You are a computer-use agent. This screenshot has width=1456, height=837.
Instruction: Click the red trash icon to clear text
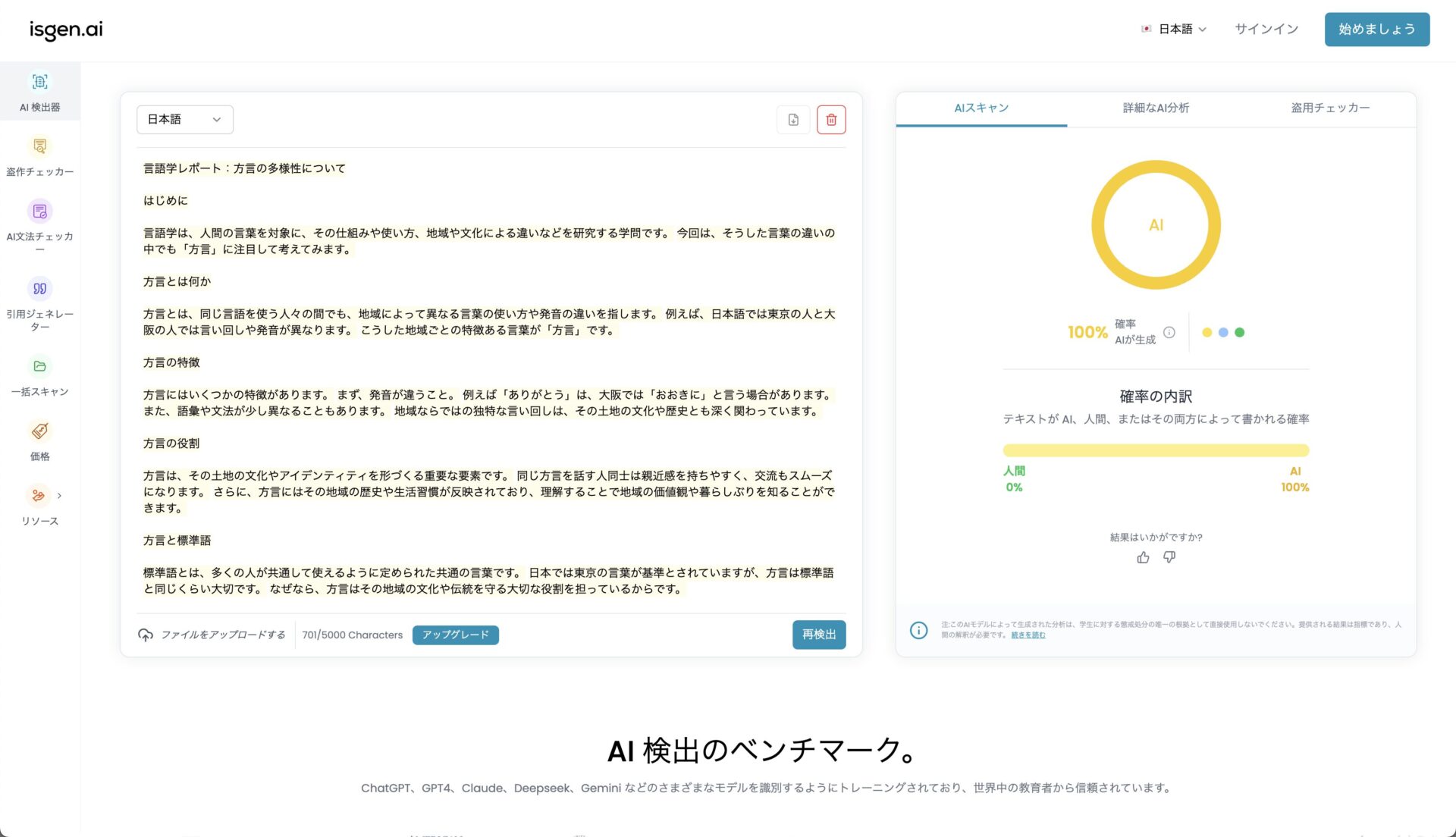click(831, 119)
